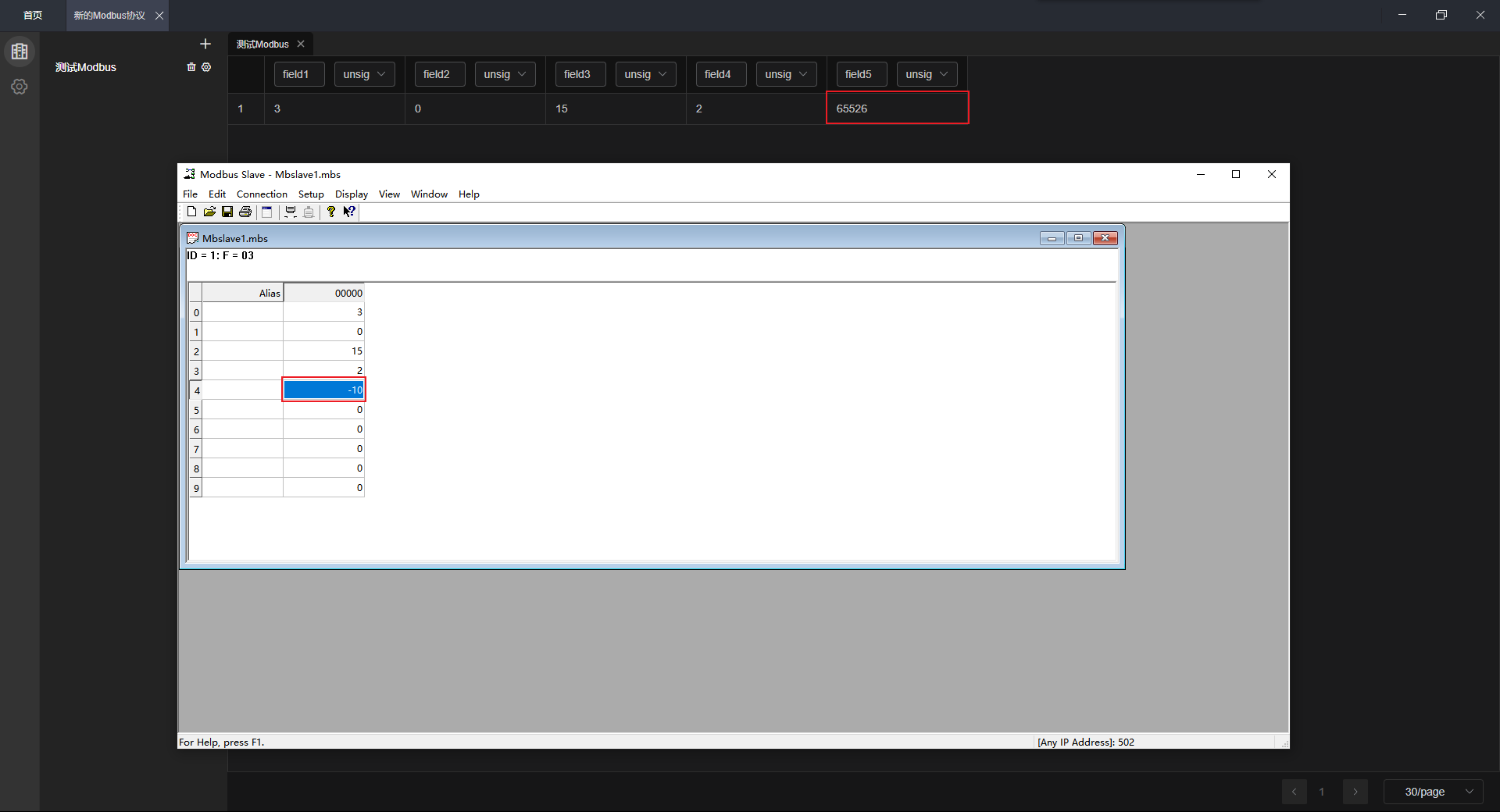
Task: Open the Display menu
Action: [x=352, y=194]
